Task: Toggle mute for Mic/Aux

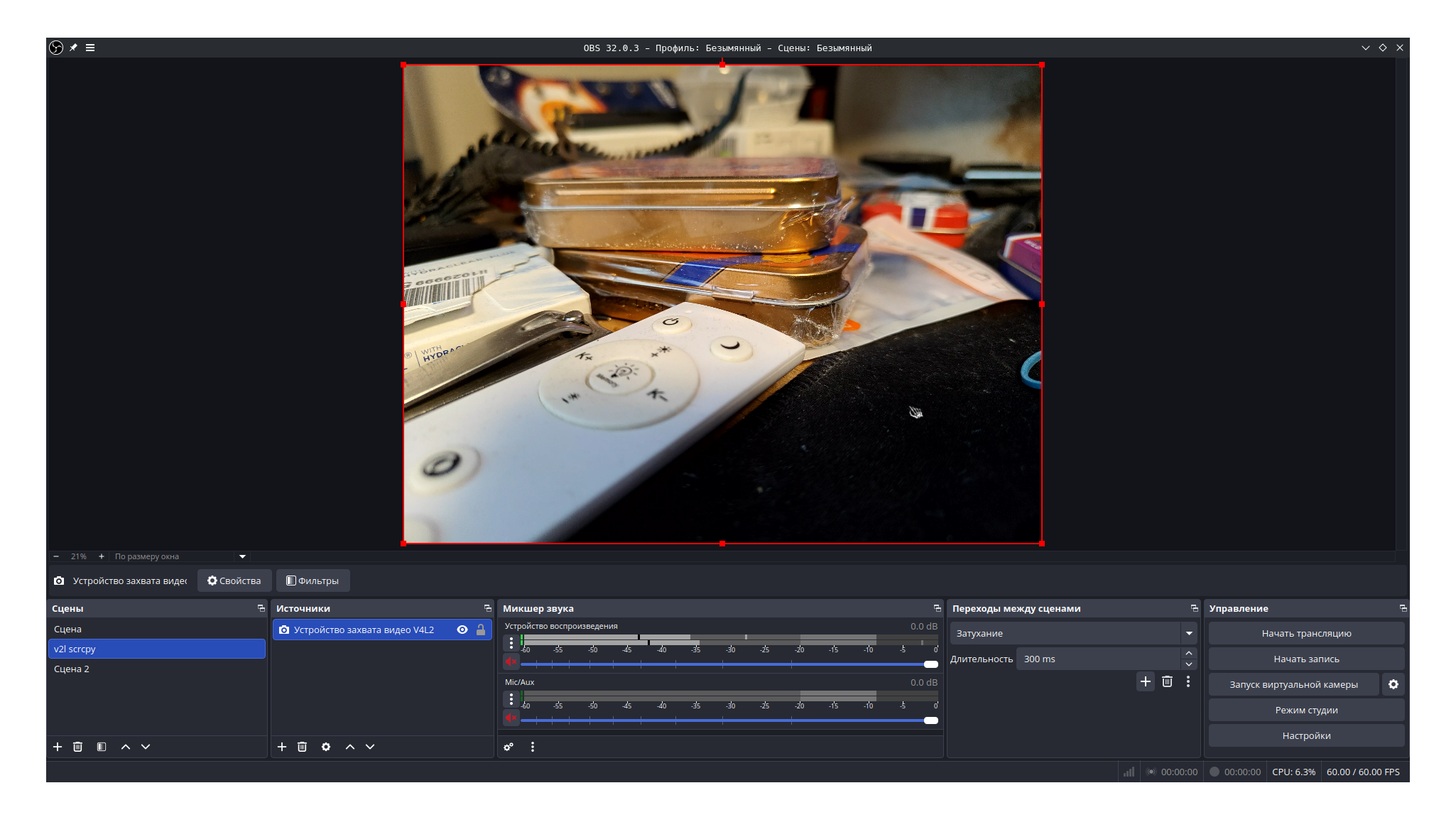Action: tap(511, 718)
